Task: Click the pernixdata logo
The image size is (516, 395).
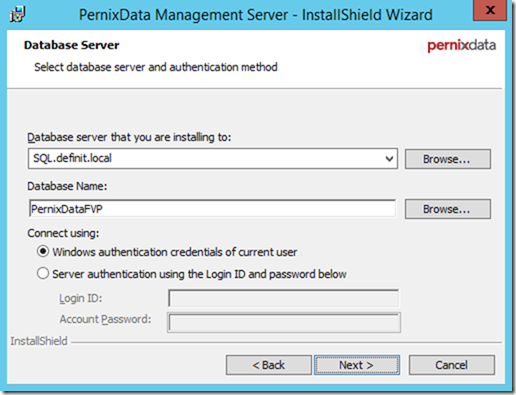Action: 461,46
